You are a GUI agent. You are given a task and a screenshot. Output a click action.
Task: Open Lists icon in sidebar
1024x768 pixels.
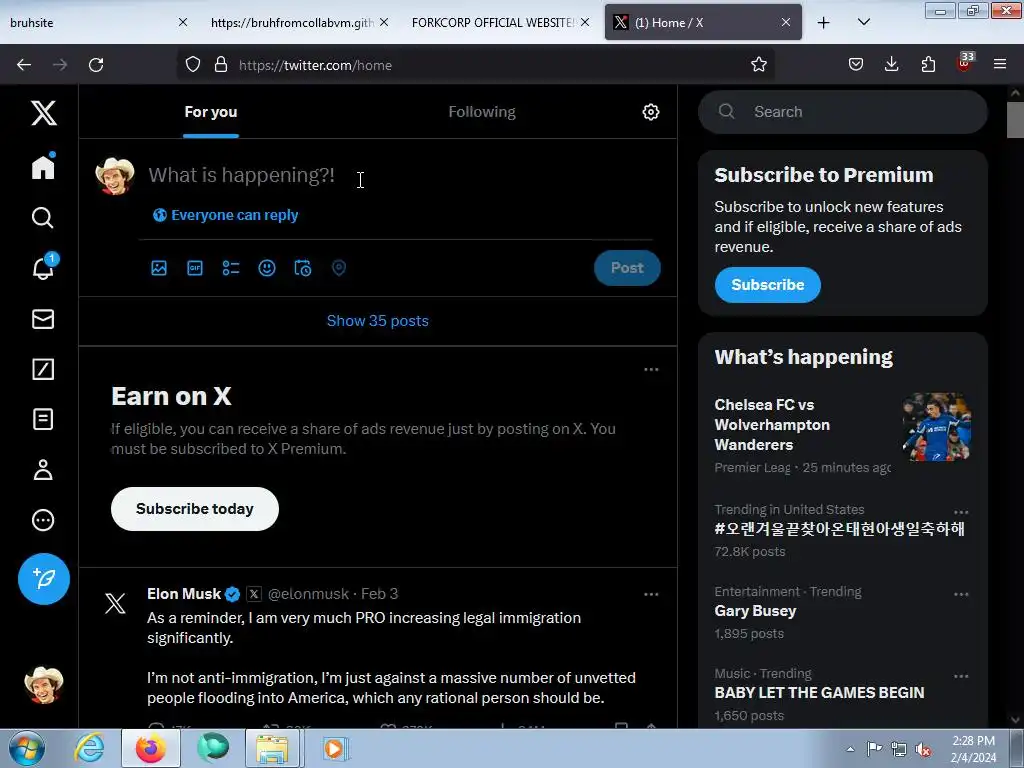coord(43,419)
